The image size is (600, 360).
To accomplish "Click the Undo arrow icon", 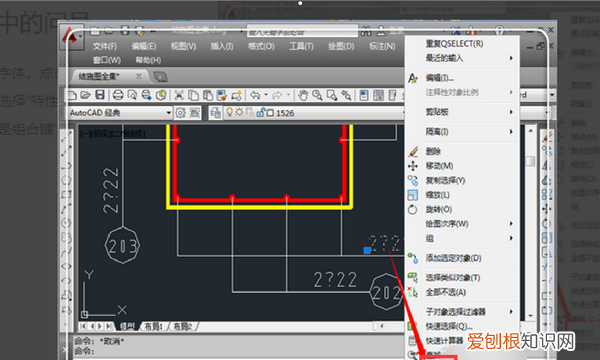I will point(255,95).
